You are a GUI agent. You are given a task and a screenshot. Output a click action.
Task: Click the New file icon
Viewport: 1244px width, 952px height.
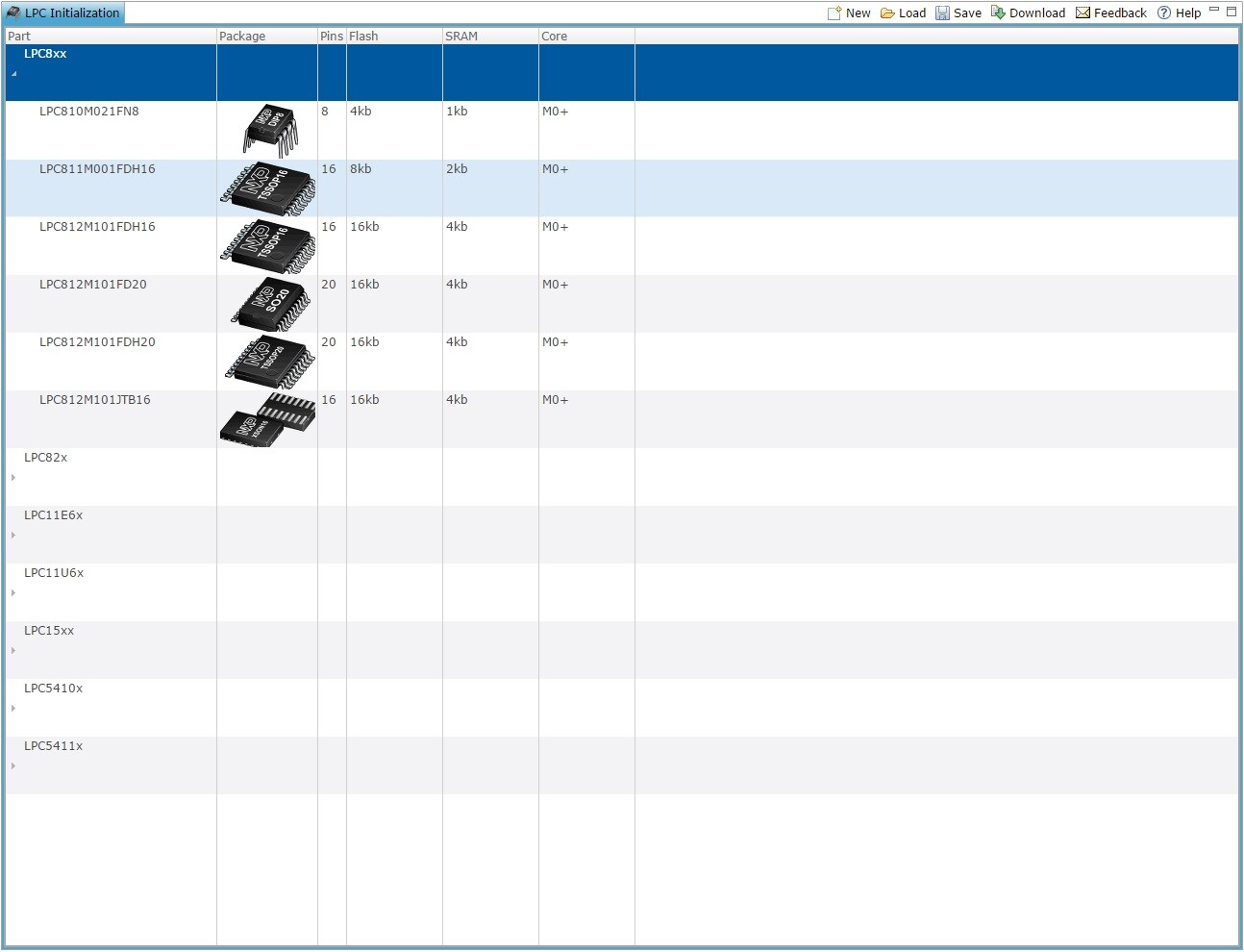[834, 13]
